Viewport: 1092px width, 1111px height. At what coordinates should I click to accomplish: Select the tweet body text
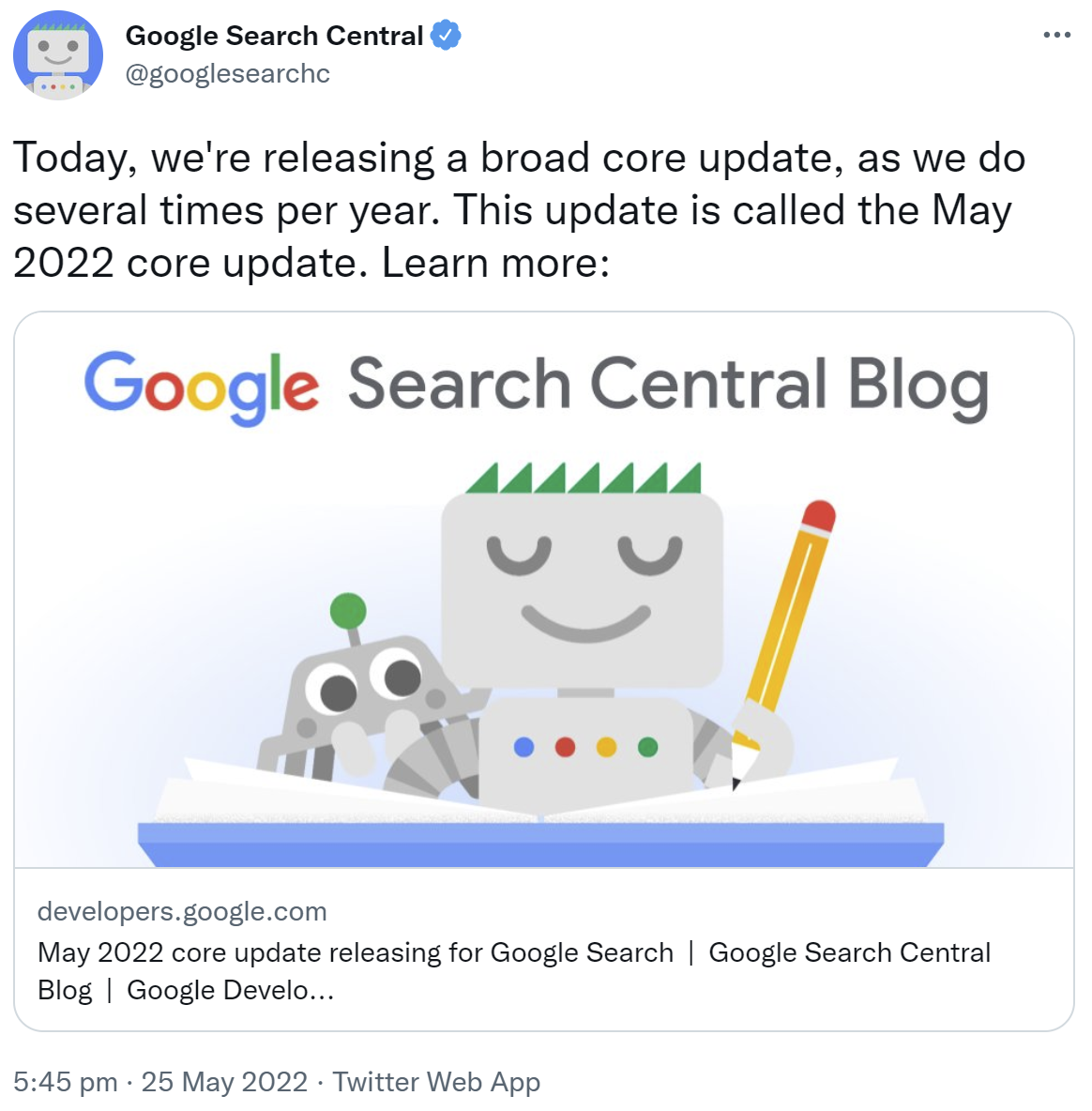[516, 209]
